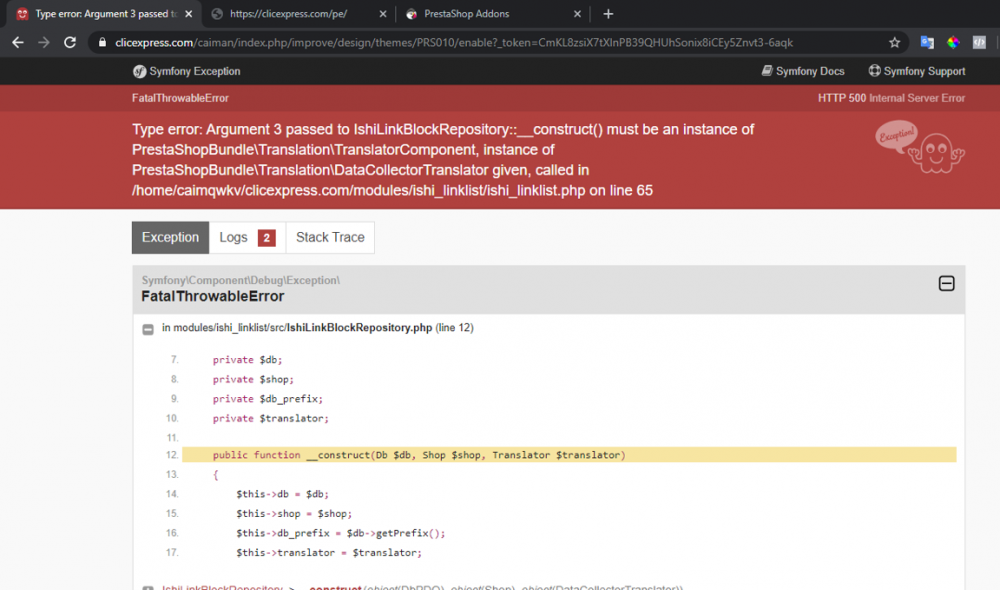Expand the IshiLinkBlockRepository __construct trace entry
Screen dimensions: 1000x590
pyautogui.click(x=147, y=587)
